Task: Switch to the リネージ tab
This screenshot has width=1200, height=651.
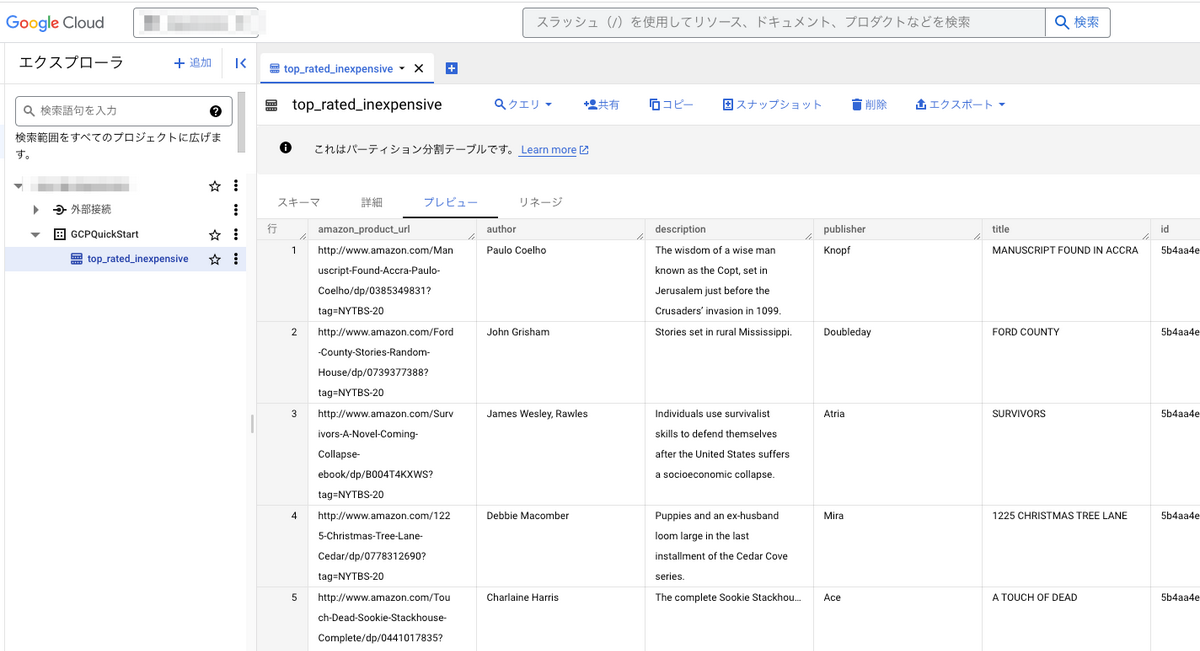Action: pos(540,202)
